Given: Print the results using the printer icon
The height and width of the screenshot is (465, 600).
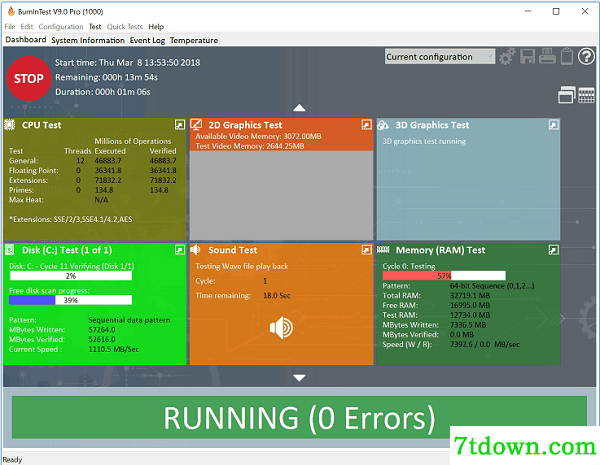Looking at the screenshot, I should [x=547, y=56].
